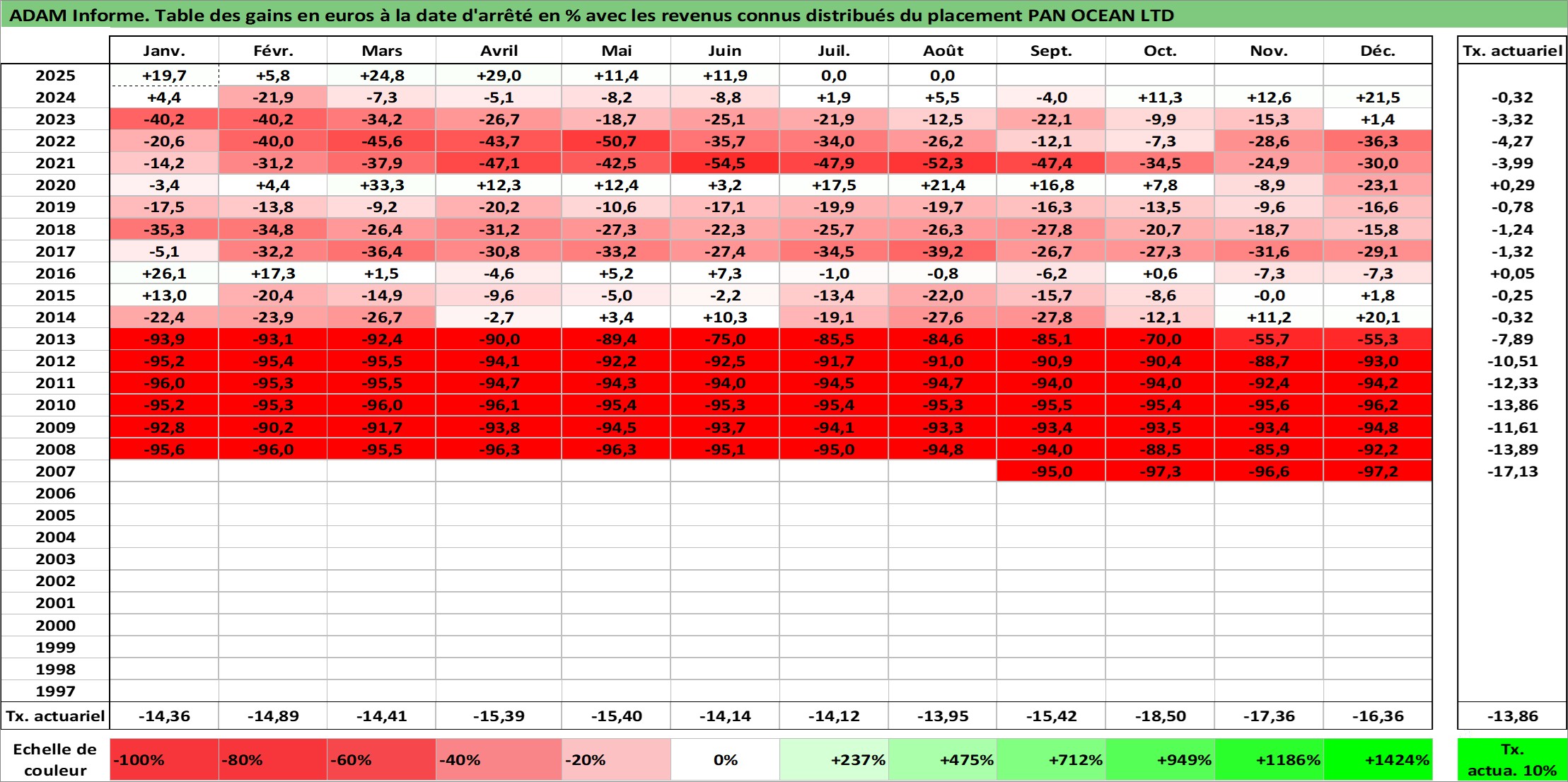Click the Févr. column header
Screen dimensions: 1568x782
[x=273, y=51]
